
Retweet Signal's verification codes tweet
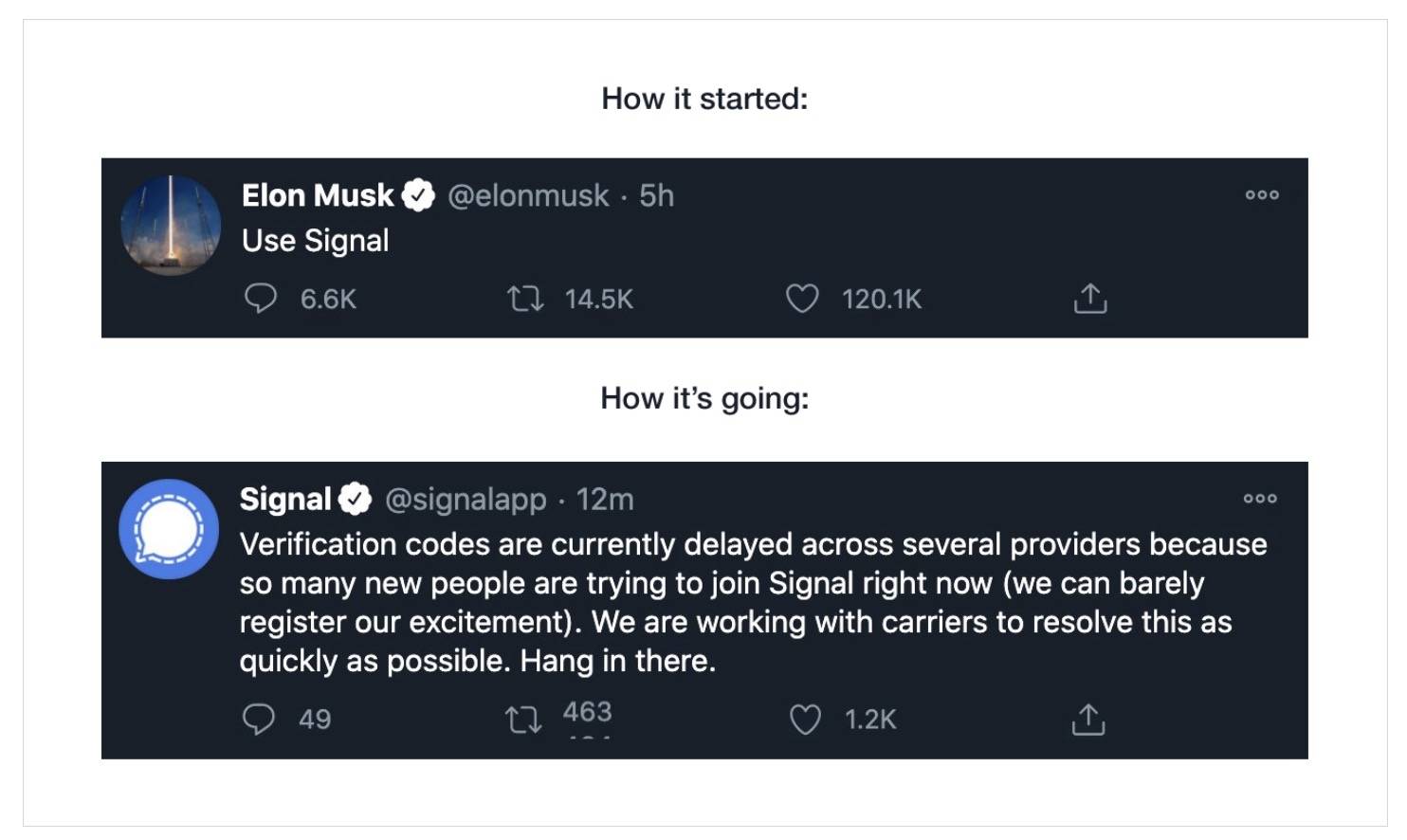pos(523,720)
